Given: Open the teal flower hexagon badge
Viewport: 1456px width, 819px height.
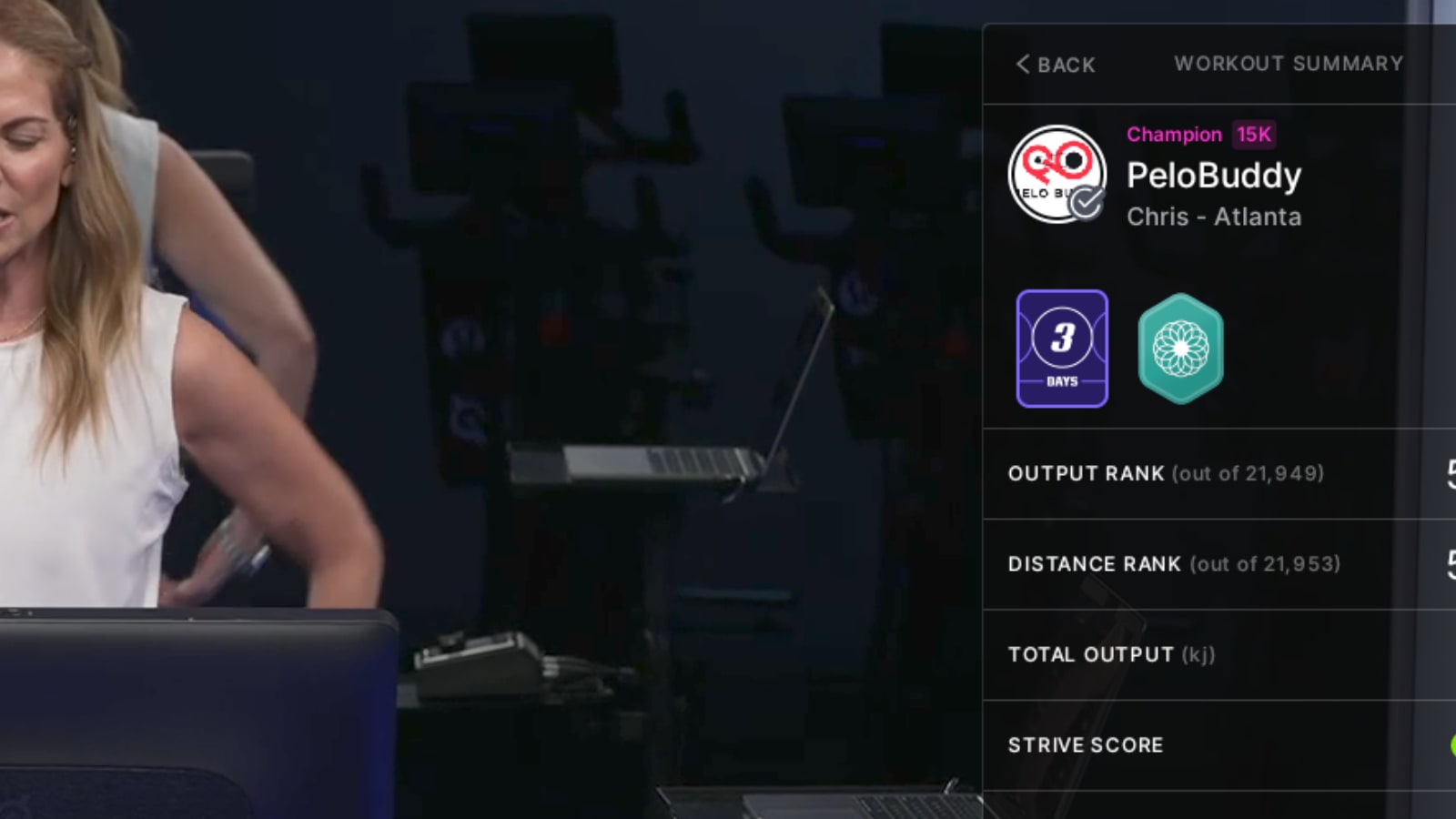Looking at the screenshot, I should point(1181,349).
